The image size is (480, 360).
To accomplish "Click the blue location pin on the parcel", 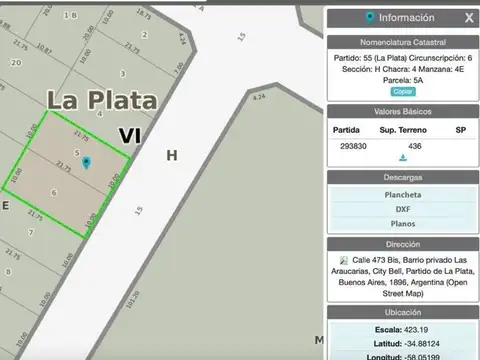I will pos(86,163).
